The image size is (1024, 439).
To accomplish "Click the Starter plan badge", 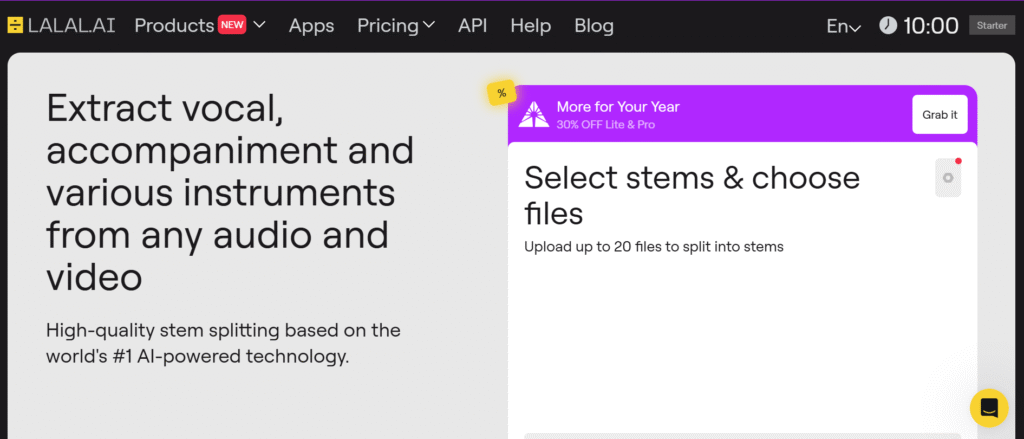I will [991, 26].
